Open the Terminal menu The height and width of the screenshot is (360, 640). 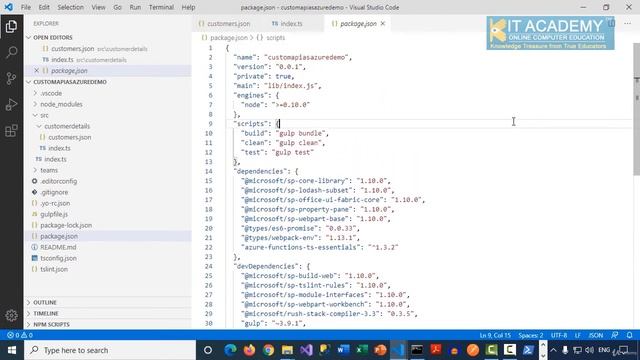(x=161, y=7)
